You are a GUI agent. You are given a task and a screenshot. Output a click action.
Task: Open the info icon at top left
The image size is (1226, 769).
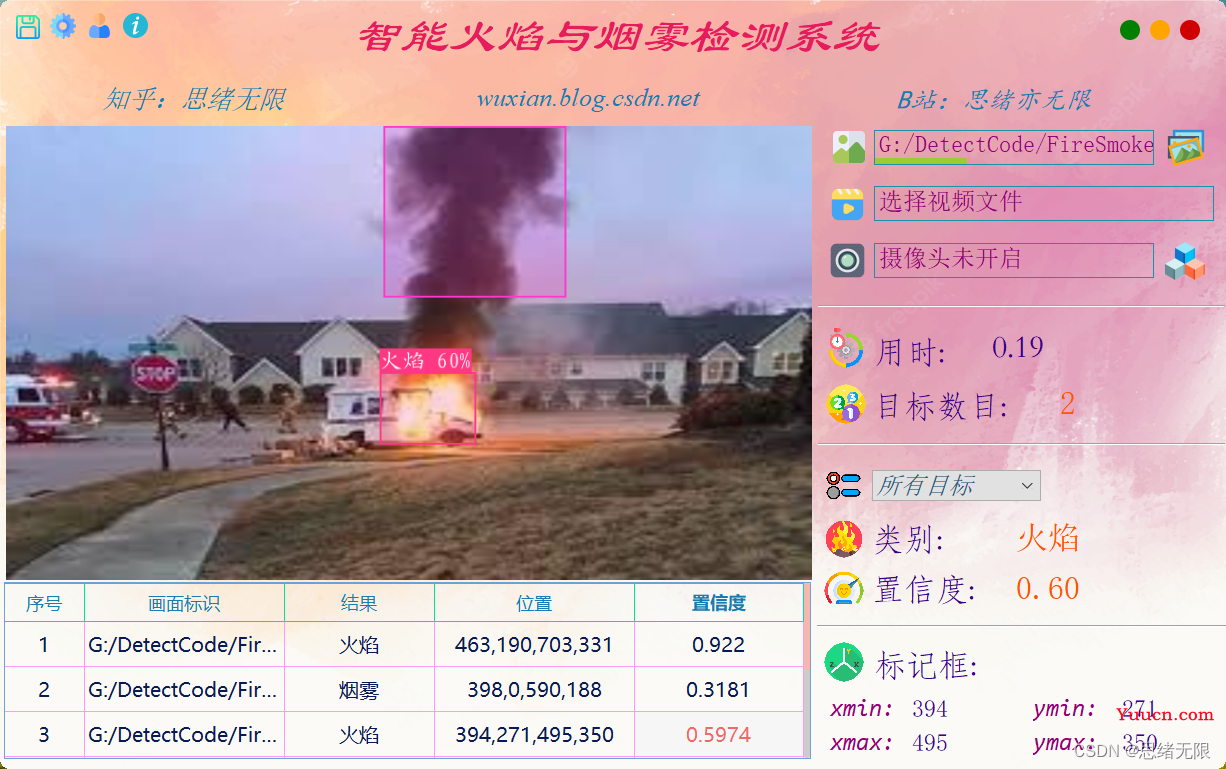tap(136, 26)
